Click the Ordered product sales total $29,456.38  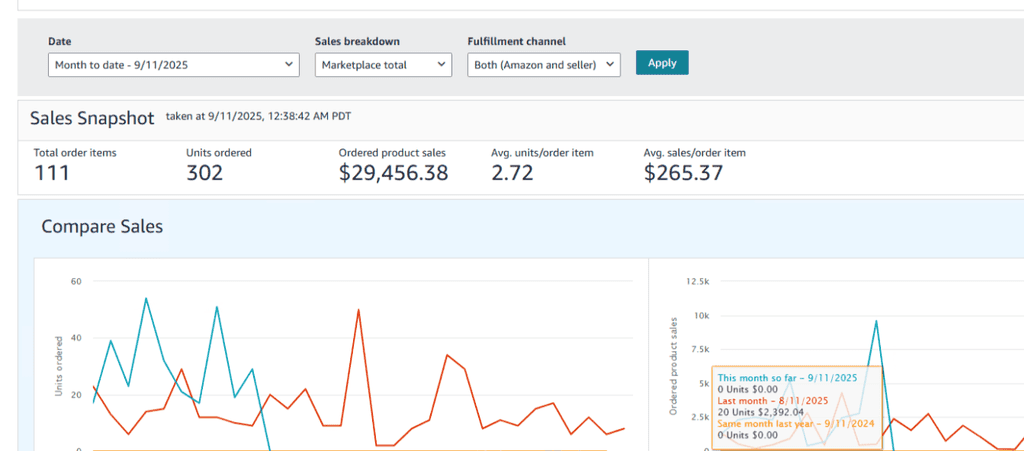[393, 173]
